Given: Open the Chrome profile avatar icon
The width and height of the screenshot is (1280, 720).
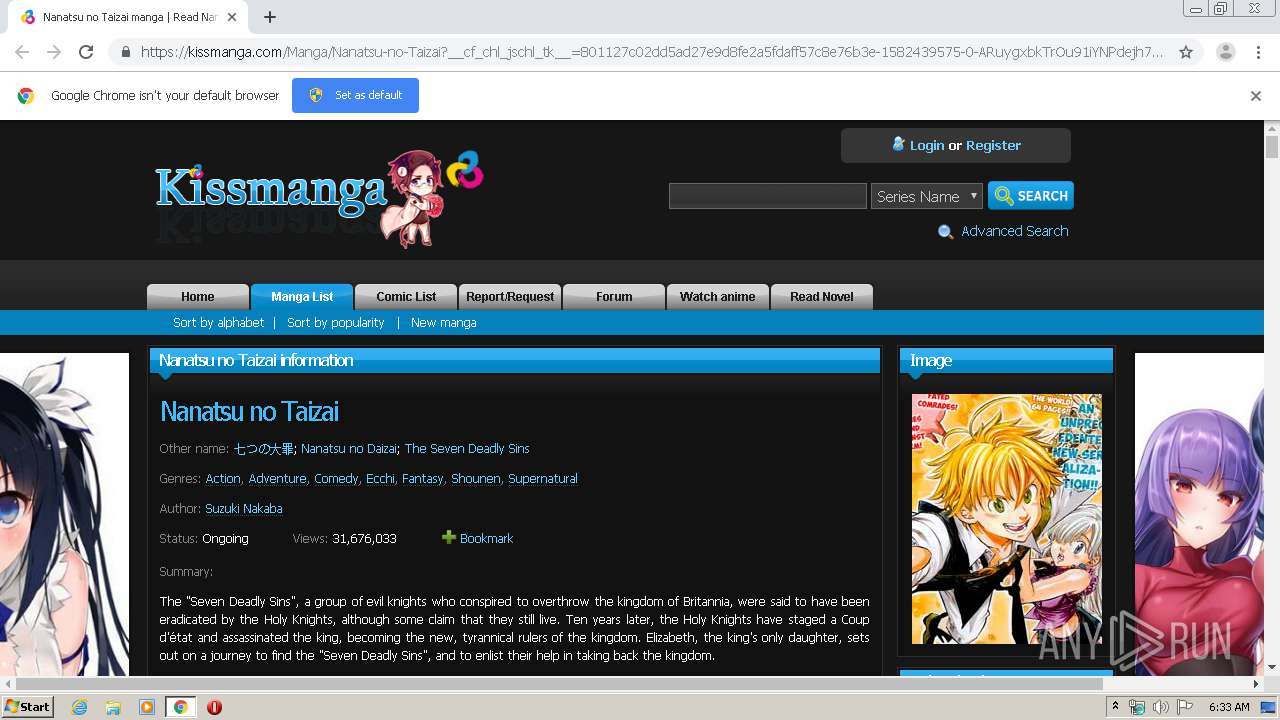Looking at the screenshot, I should tap(1225, 52).
